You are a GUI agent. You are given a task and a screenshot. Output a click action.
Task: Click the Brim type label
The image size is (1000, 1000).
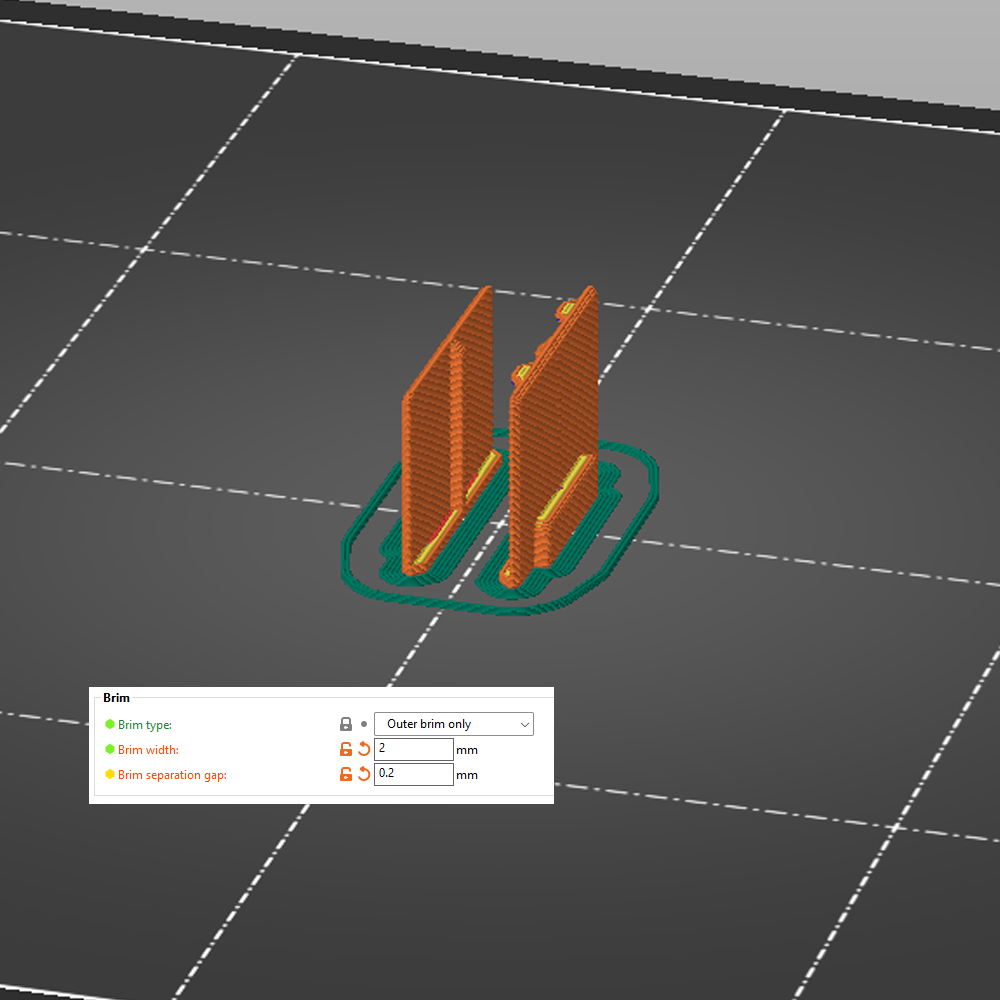[x=145, y=725]
